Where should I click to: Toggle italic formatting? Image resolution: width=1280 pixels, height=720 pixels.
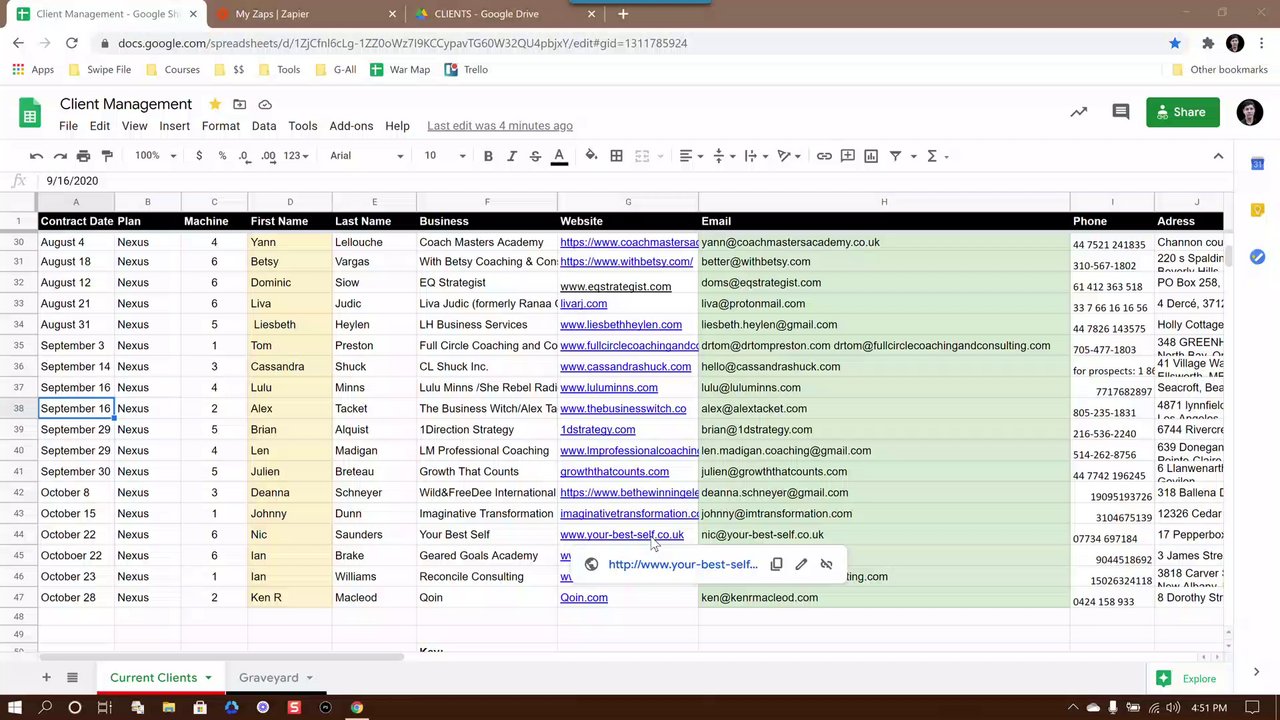pyautogui.click(x=512, y=156)
